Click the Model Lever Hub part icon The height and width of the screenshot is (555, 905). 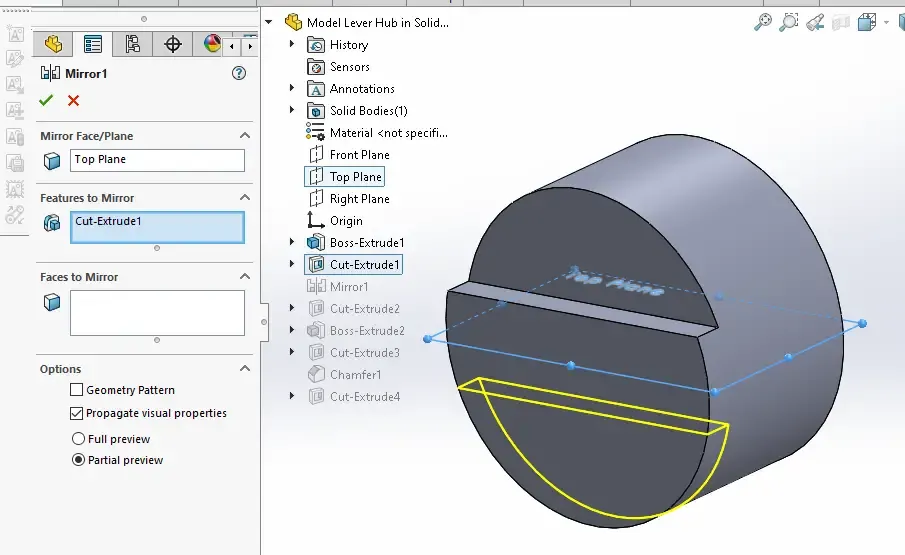[293, 22]
